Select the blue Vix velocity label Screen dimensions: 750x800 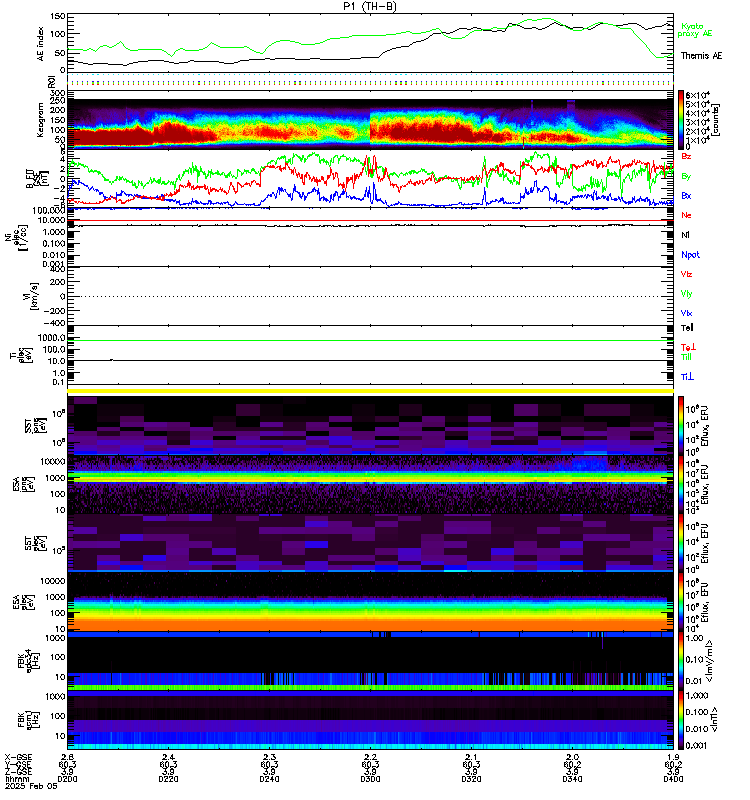(x=686, y=313)
